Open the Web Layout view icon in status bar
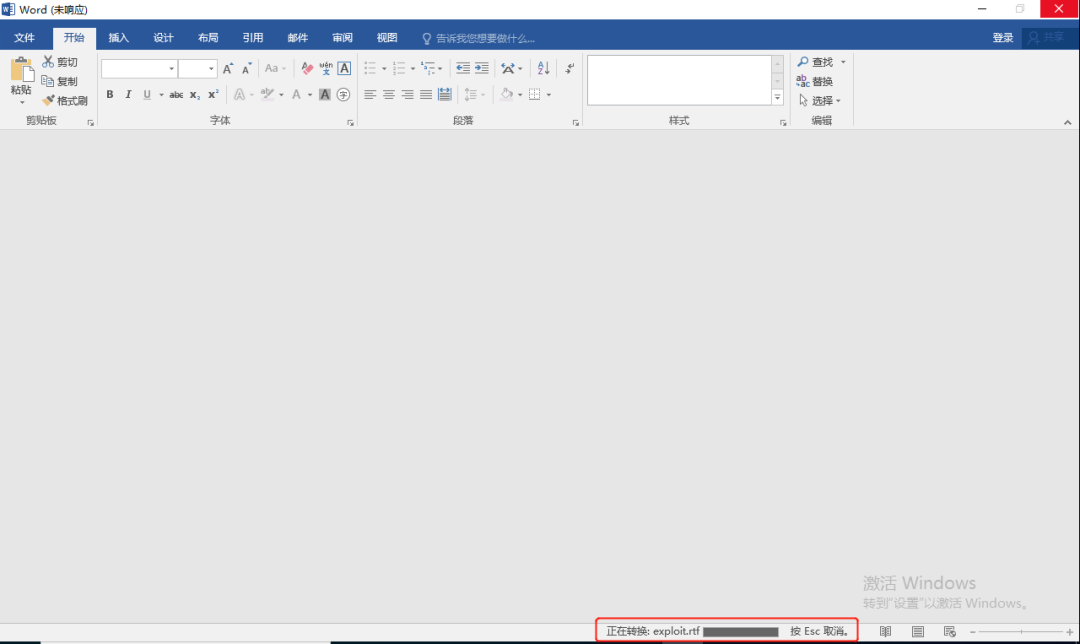1080x644 pixels. (949, 632)
